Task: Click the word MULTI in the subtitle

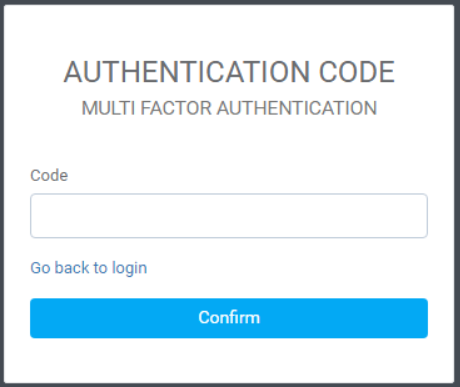Action: tap(108, 108)
